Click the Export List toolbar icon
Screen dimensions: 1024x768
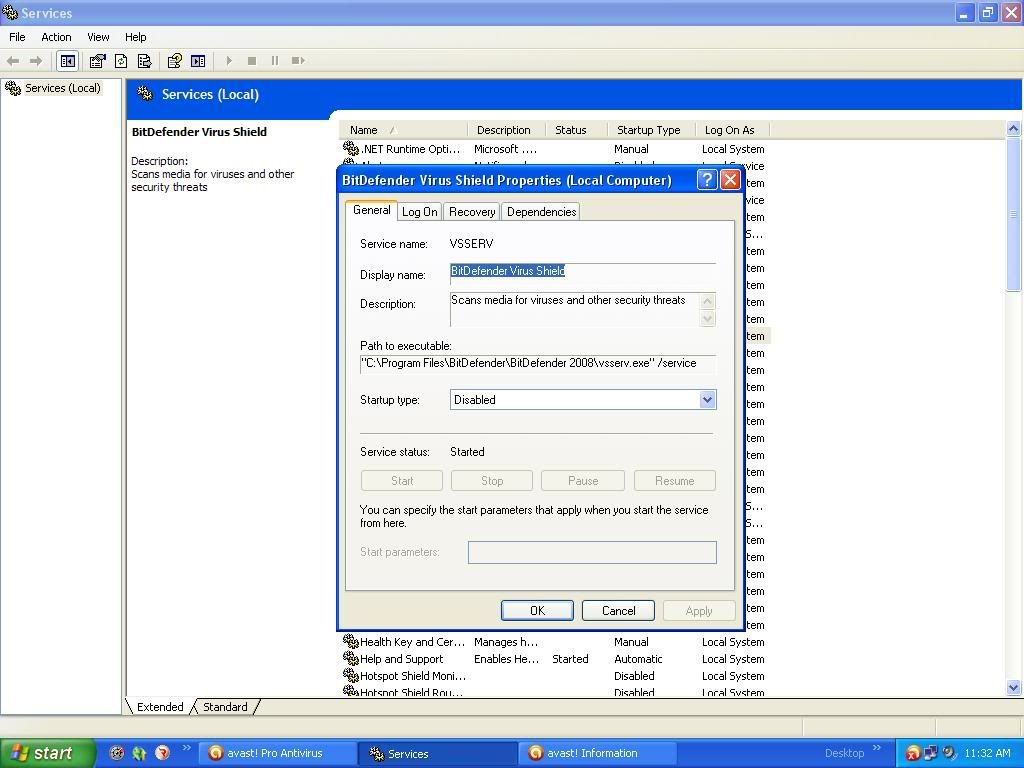point(144,61)
